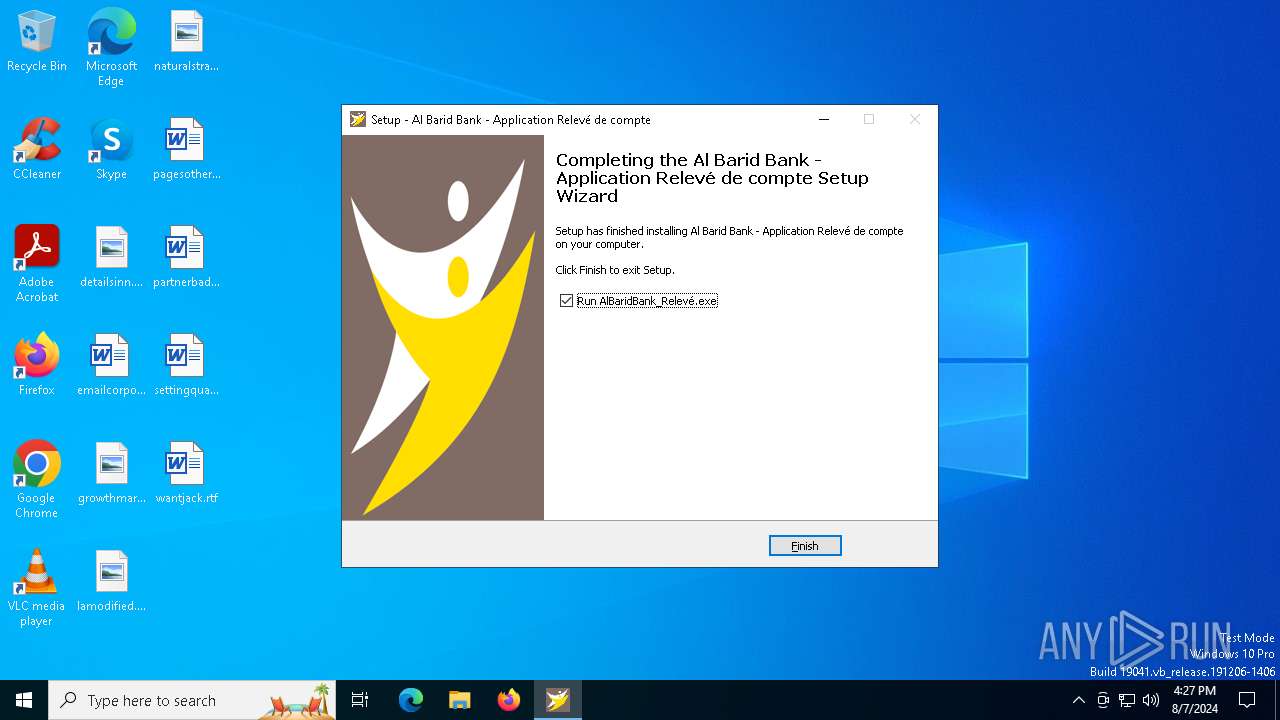Click the network icon in the system tray
The image size is (1280, 720).
tap(1127, 700)
